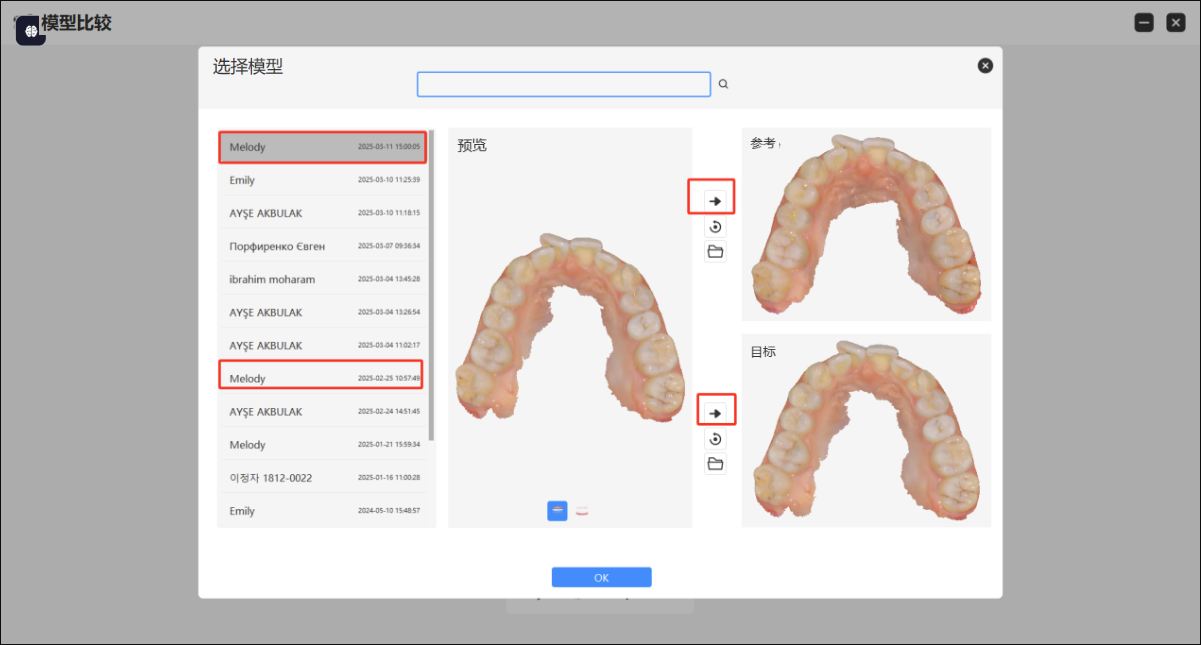This screenshot has height=645, width=1201.
Task: Choose the 이정자 1812-0022 entry
Action: (x=321, y=478)
